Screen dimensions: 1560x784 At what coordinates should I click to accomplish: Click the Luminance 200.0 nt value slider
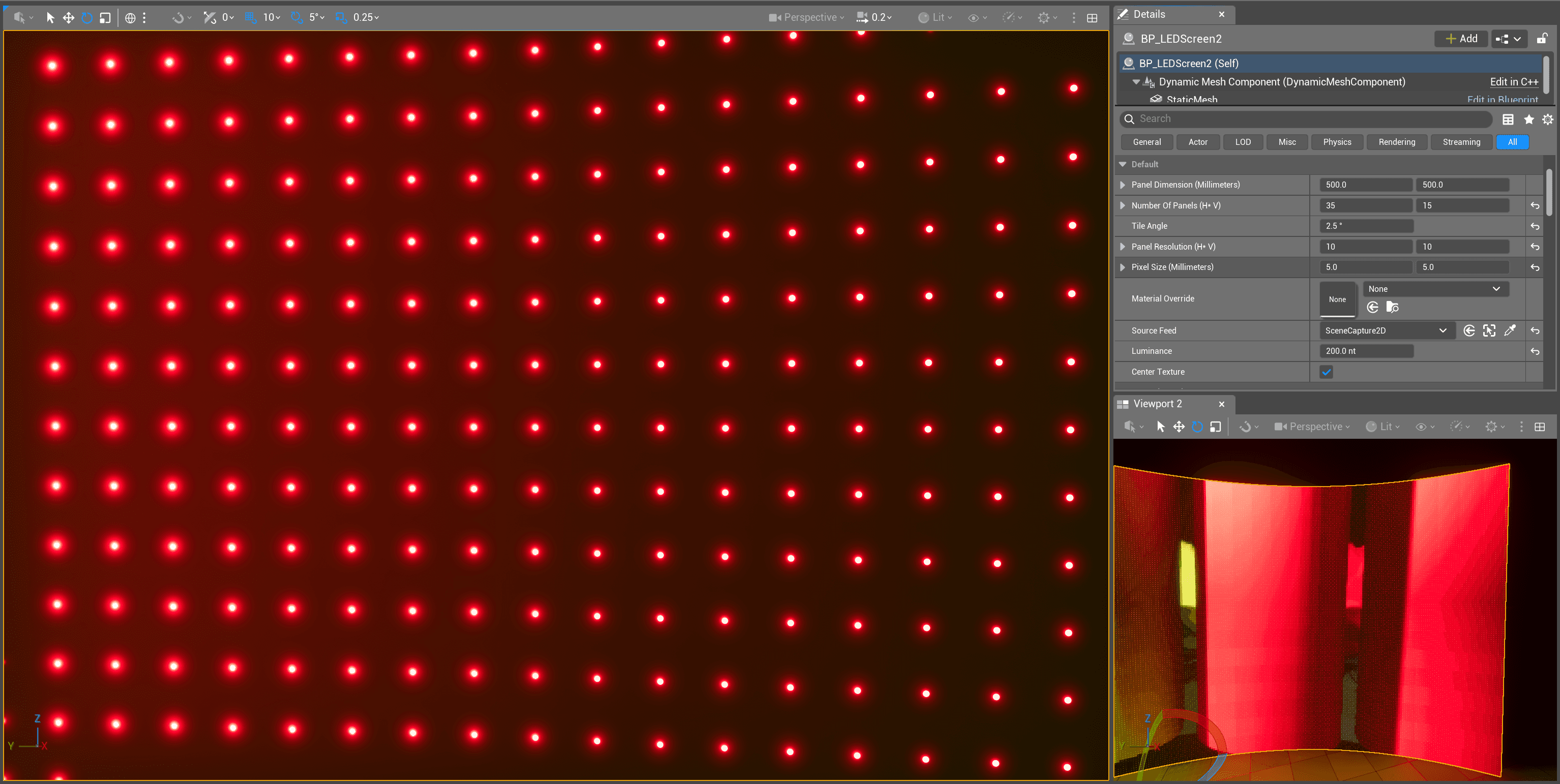(x=1366, y=351)
